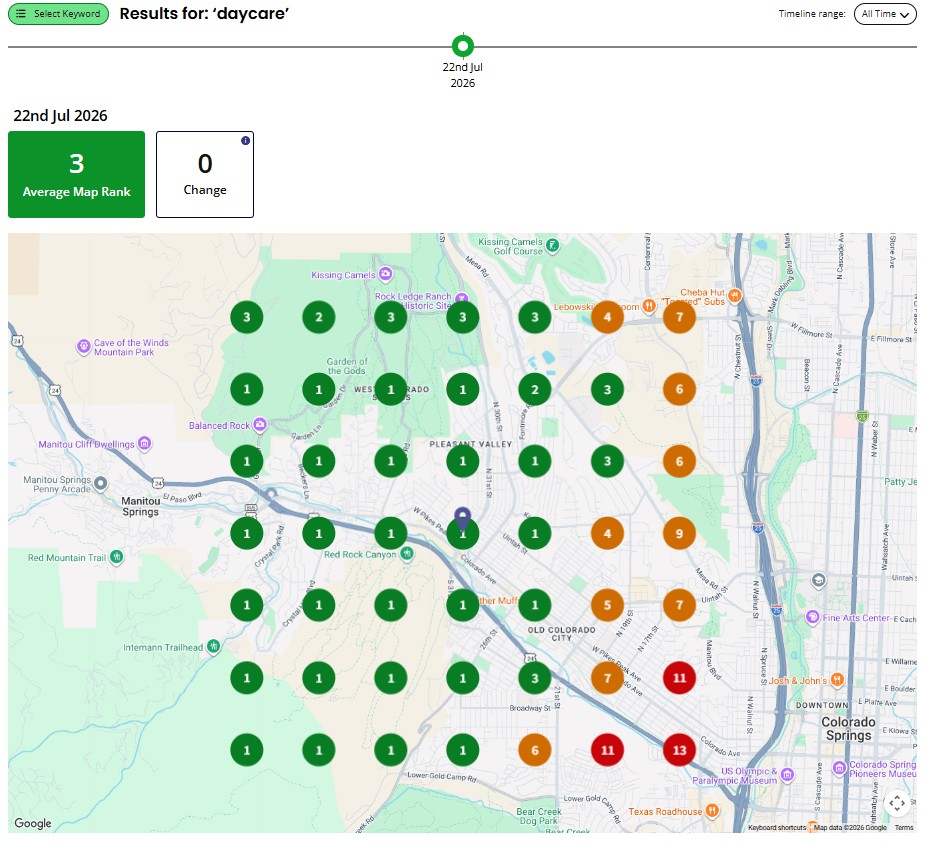Open Colorado Springs Pioneers Museum icon
The width and height of the screenshot is (928, 846).
839,768
